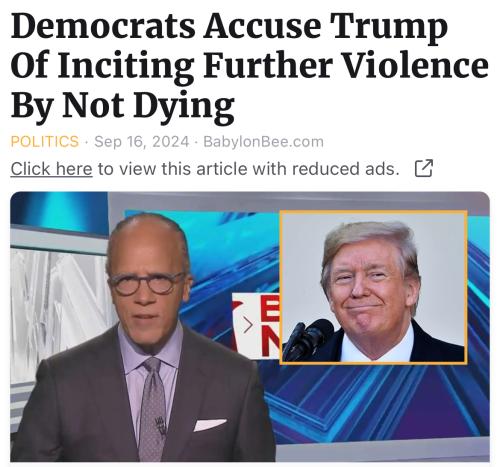The image size is (500, 467).
Task: Click the white pocket square on suit
Action: click(x=210, y=425)
